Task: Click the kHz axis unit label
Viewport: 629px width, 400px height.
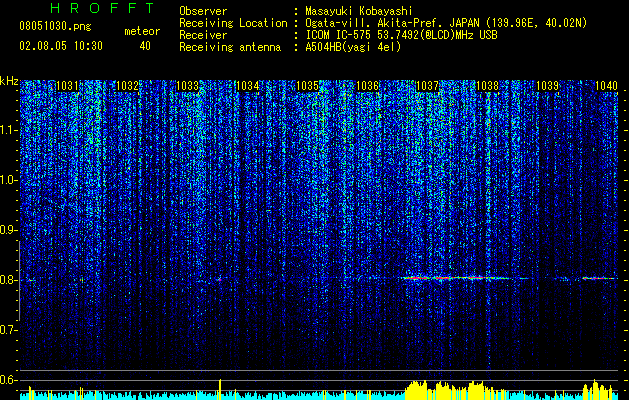Action: coord(9,81)
